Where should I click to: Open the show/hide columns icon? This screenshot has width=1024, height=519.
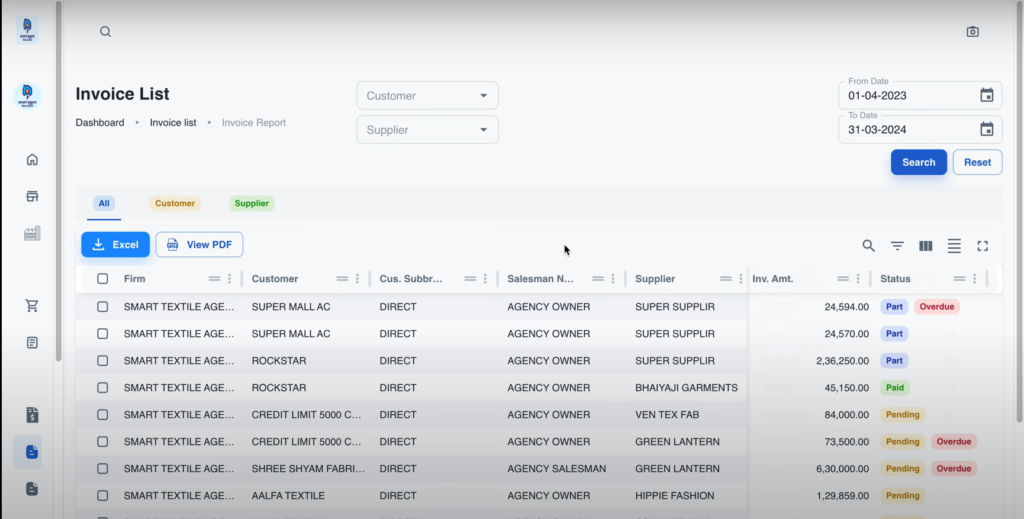pos(925,245)
